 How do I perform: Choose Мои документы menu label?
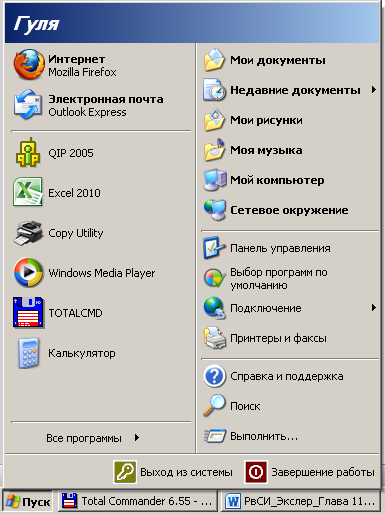tap(278, 60)
